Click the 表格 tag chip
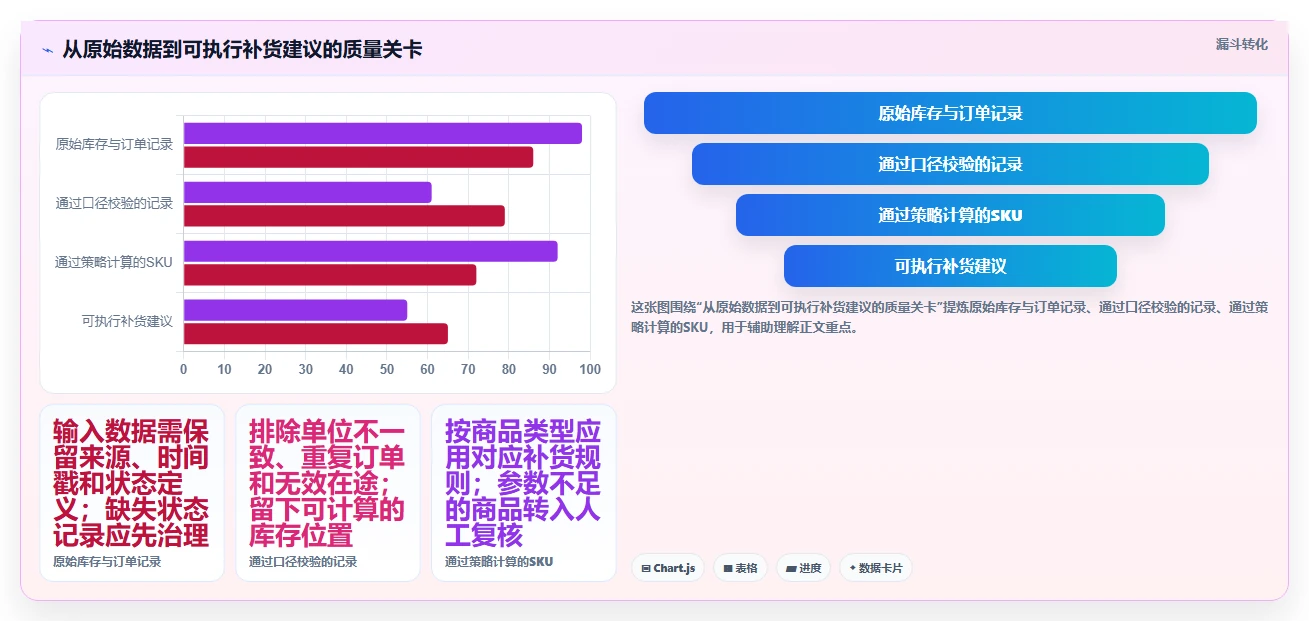 [740, 568]
